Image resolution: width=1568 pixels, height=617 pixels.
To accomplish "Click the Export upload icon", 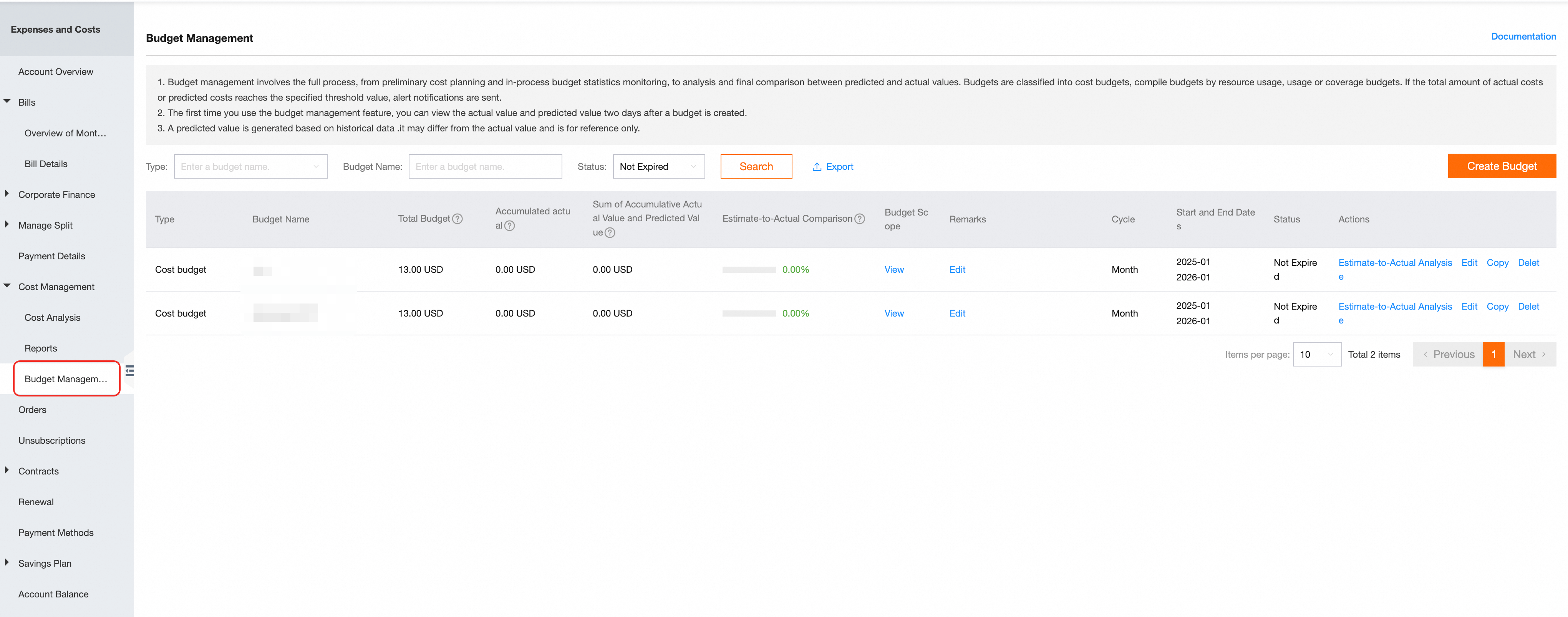I will 817,167.
